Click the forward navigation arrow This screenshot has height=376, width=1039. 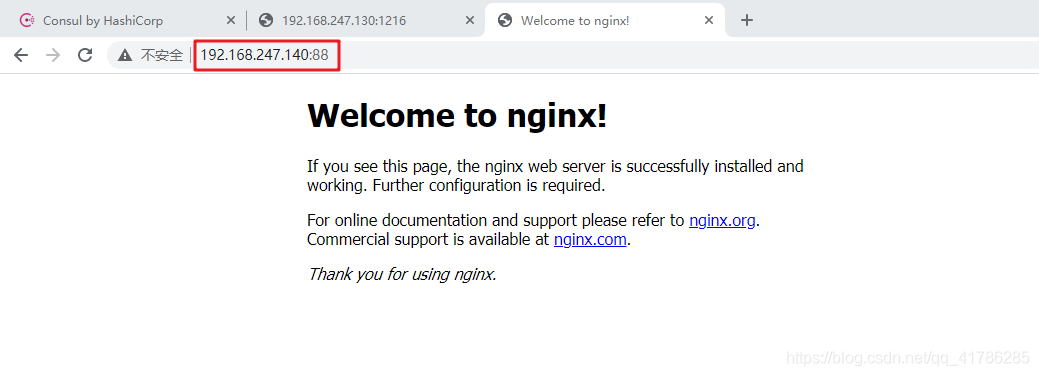tap(53, 55)
